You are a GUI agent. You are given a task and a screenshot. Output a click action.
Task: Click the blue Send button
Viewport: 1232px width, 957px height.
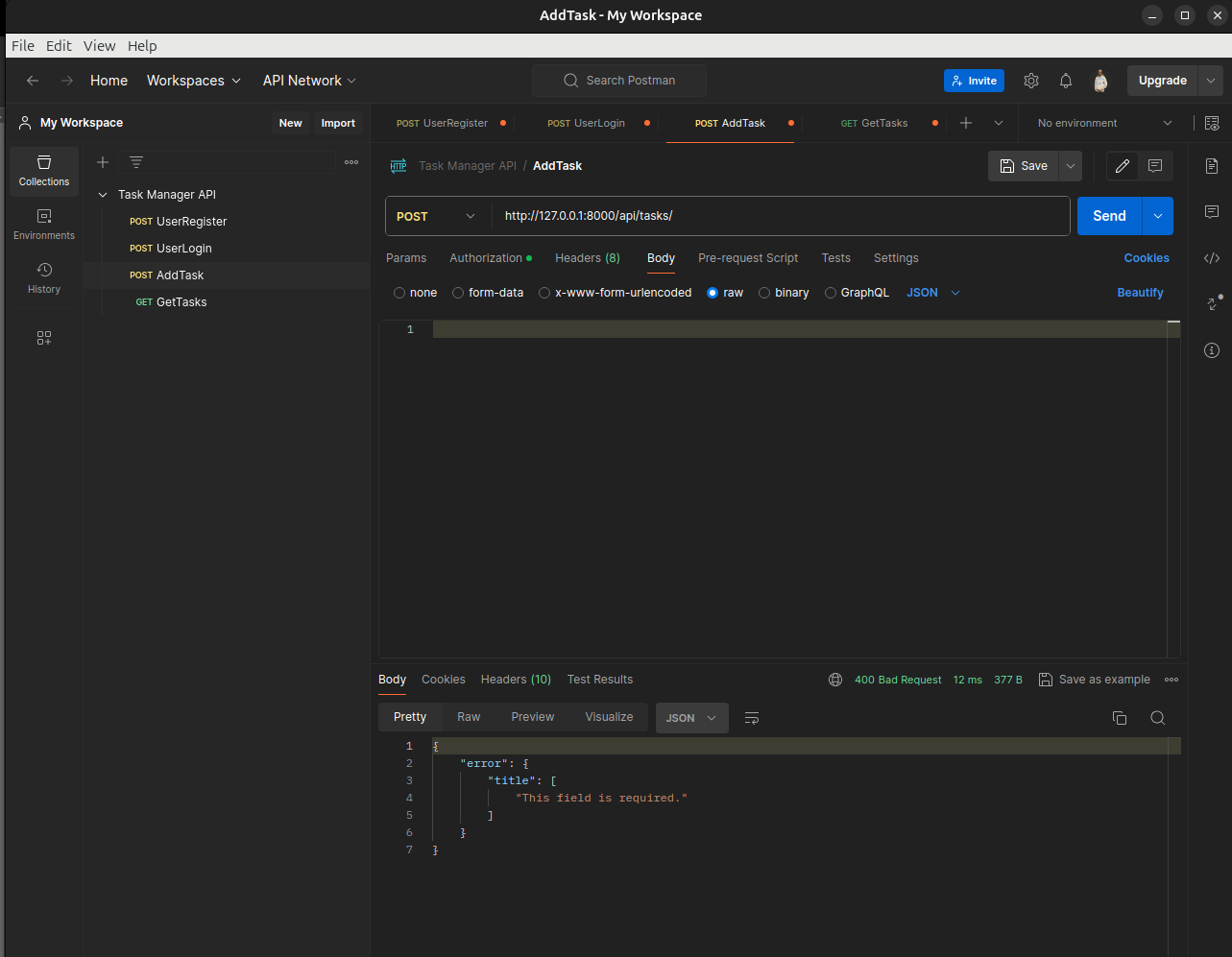tap(1109, 216)
